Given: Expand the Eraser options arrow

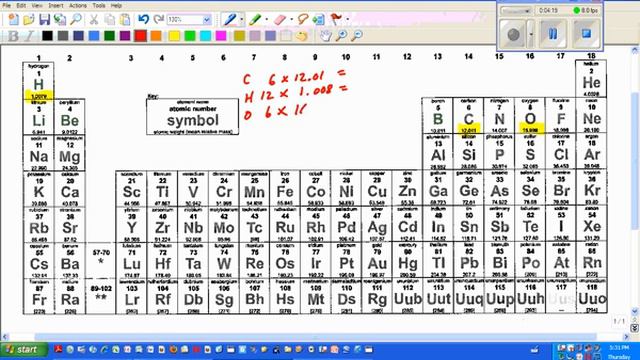Looking at the screenshot, I should coord(291,19).
